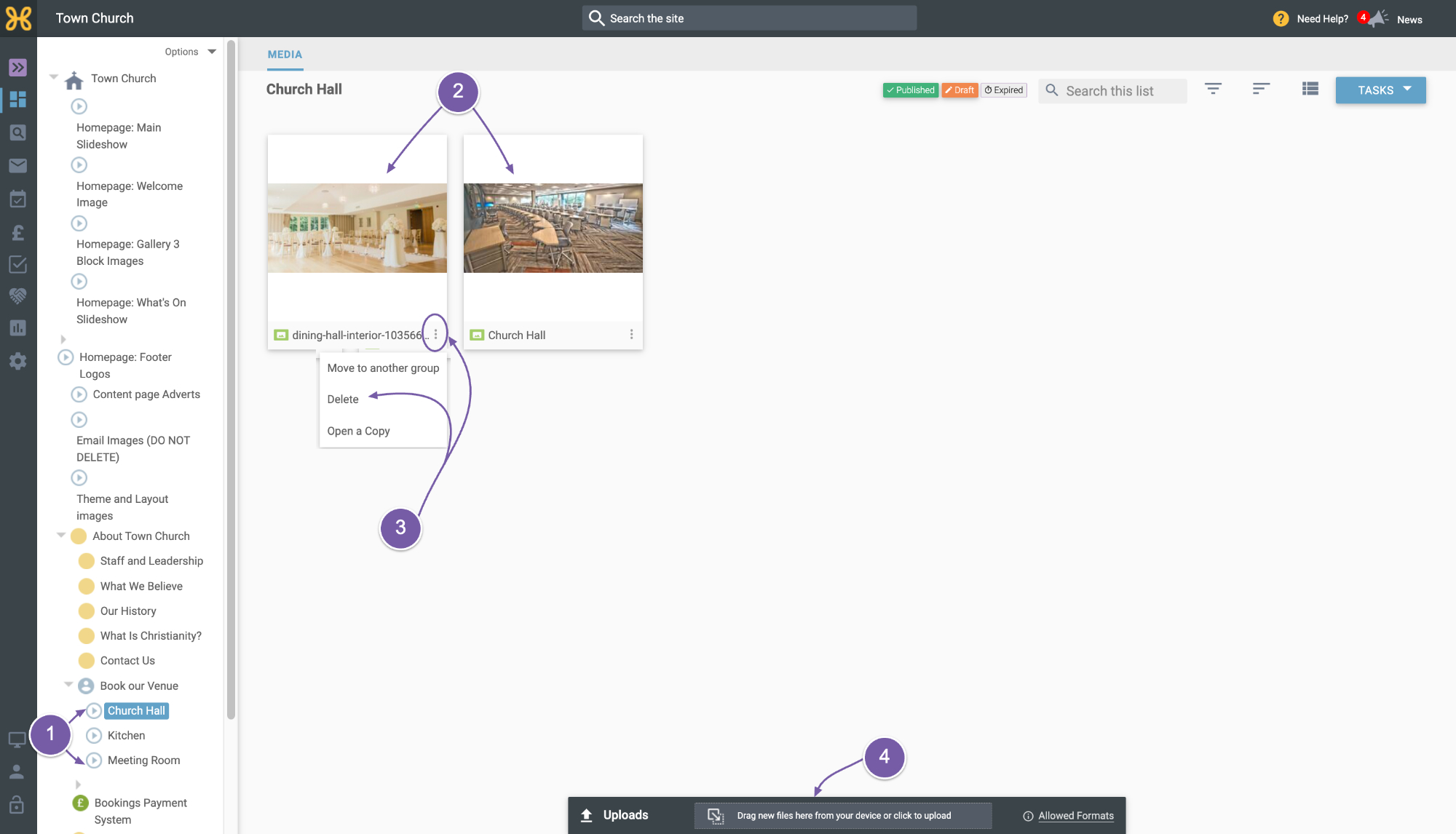Select Meeting Room in the tree
Image resolution: width=1456 pixels, height=834 pixels.
143,760
